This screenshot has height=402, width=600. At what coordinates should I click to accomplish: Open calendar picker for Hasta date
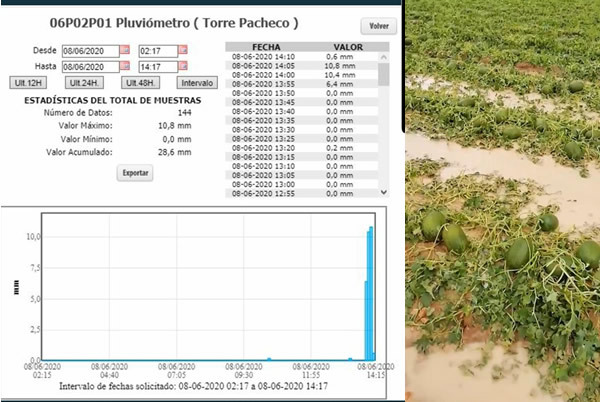tap(125, 66)
